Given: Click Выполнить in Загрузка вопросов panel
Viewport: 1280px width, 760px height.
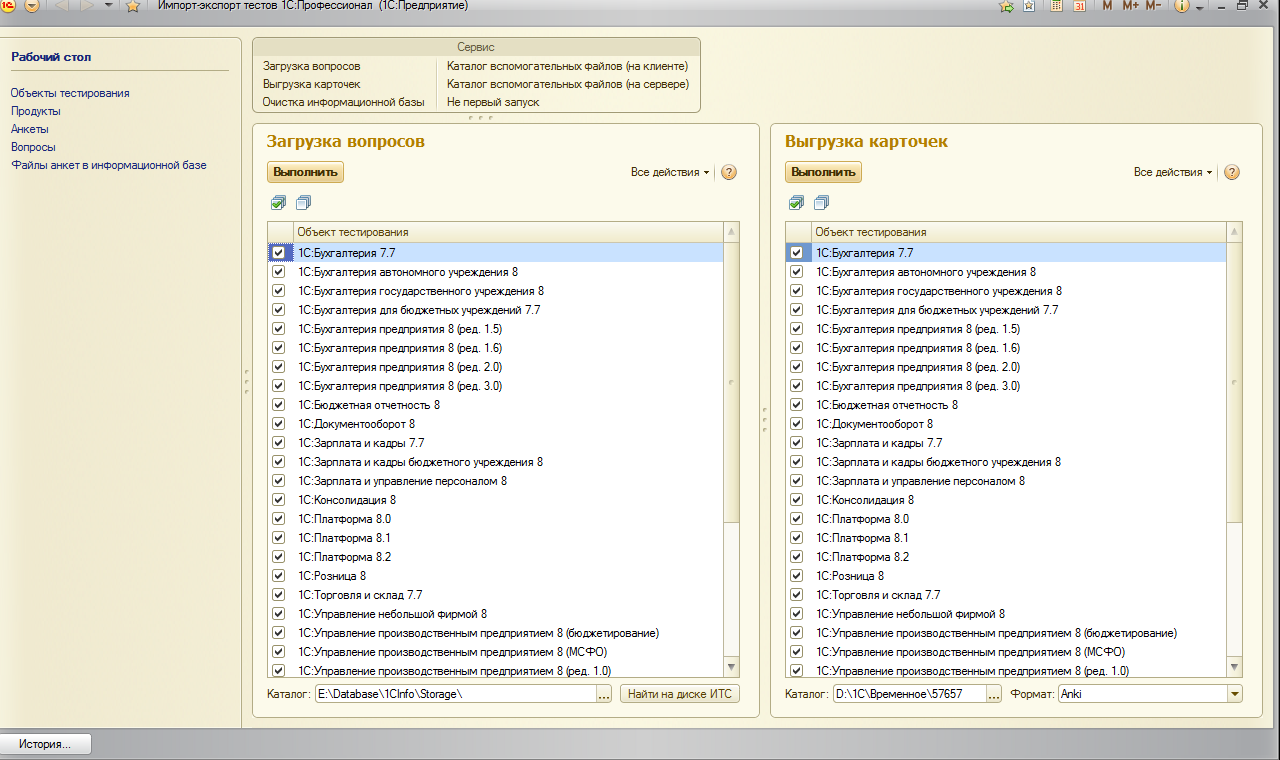Looking at the screenshot, I should 306,172.
